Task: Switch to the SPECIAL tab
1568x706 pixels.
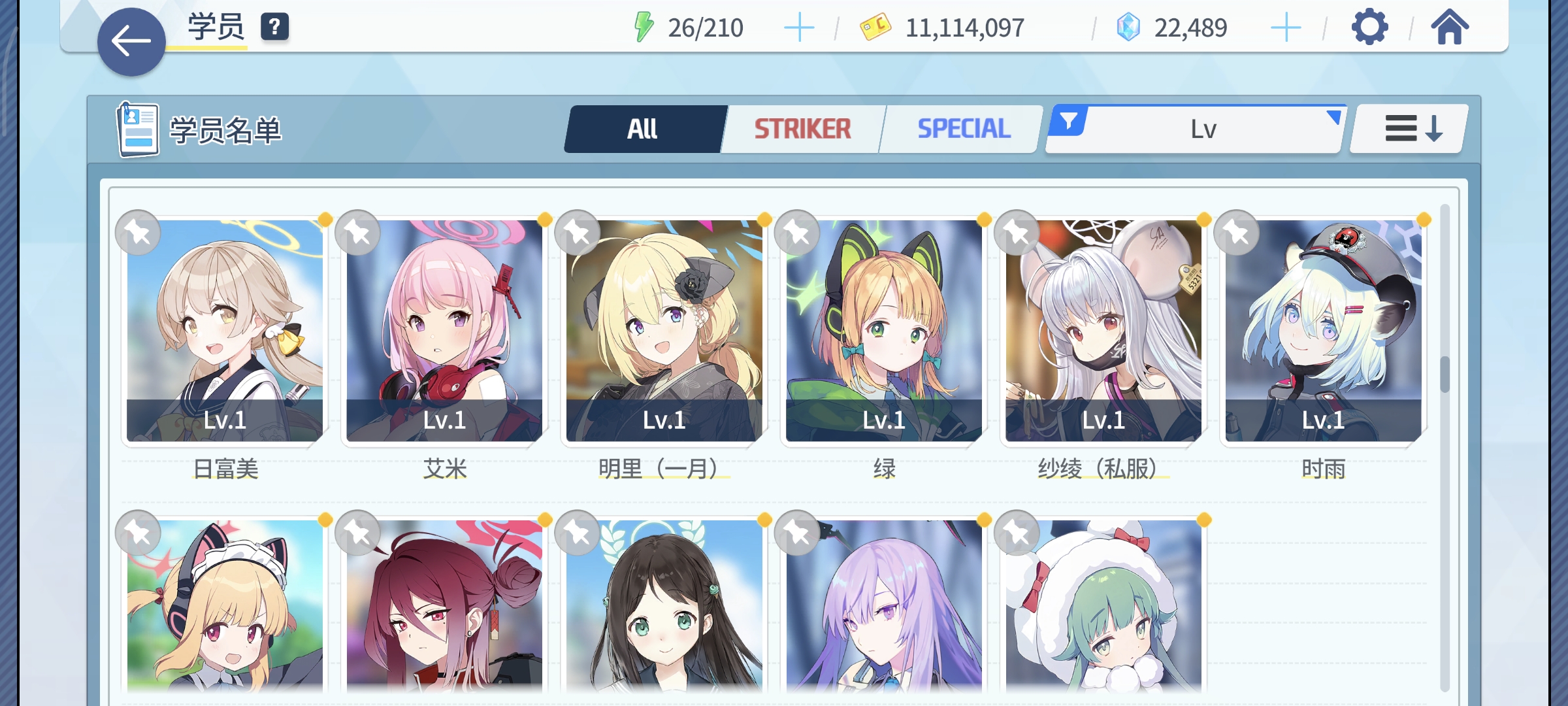Action: pyautogui.click(x=964, y=129)
